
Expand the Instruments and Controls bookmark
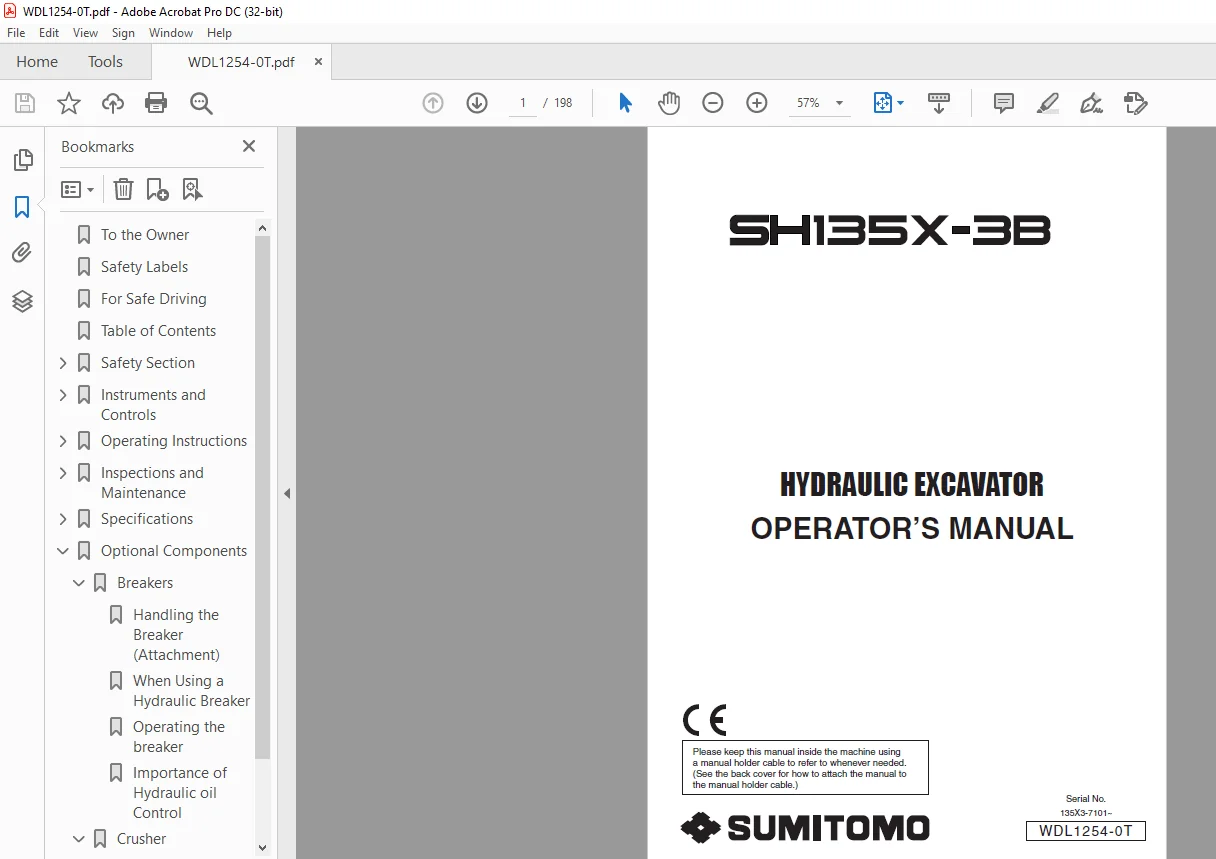pyautogui.click(x=63, y=395)
